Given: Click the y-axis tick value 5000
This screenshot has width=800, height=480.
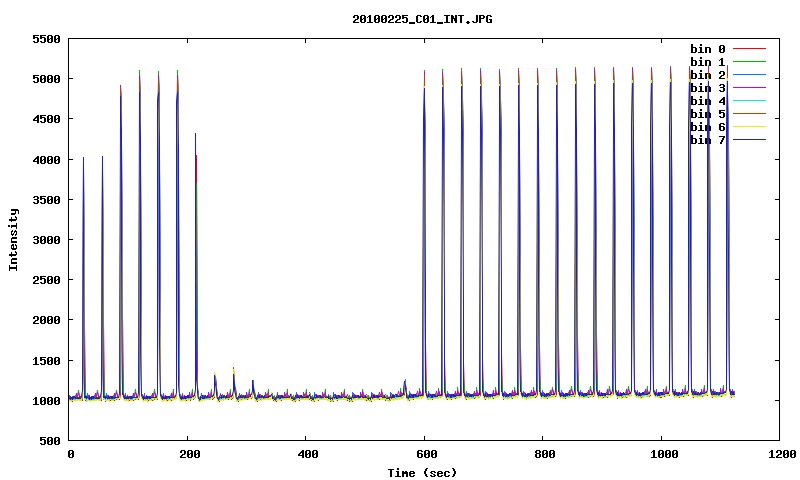Looking at the screenshot, I should point(46,79).
